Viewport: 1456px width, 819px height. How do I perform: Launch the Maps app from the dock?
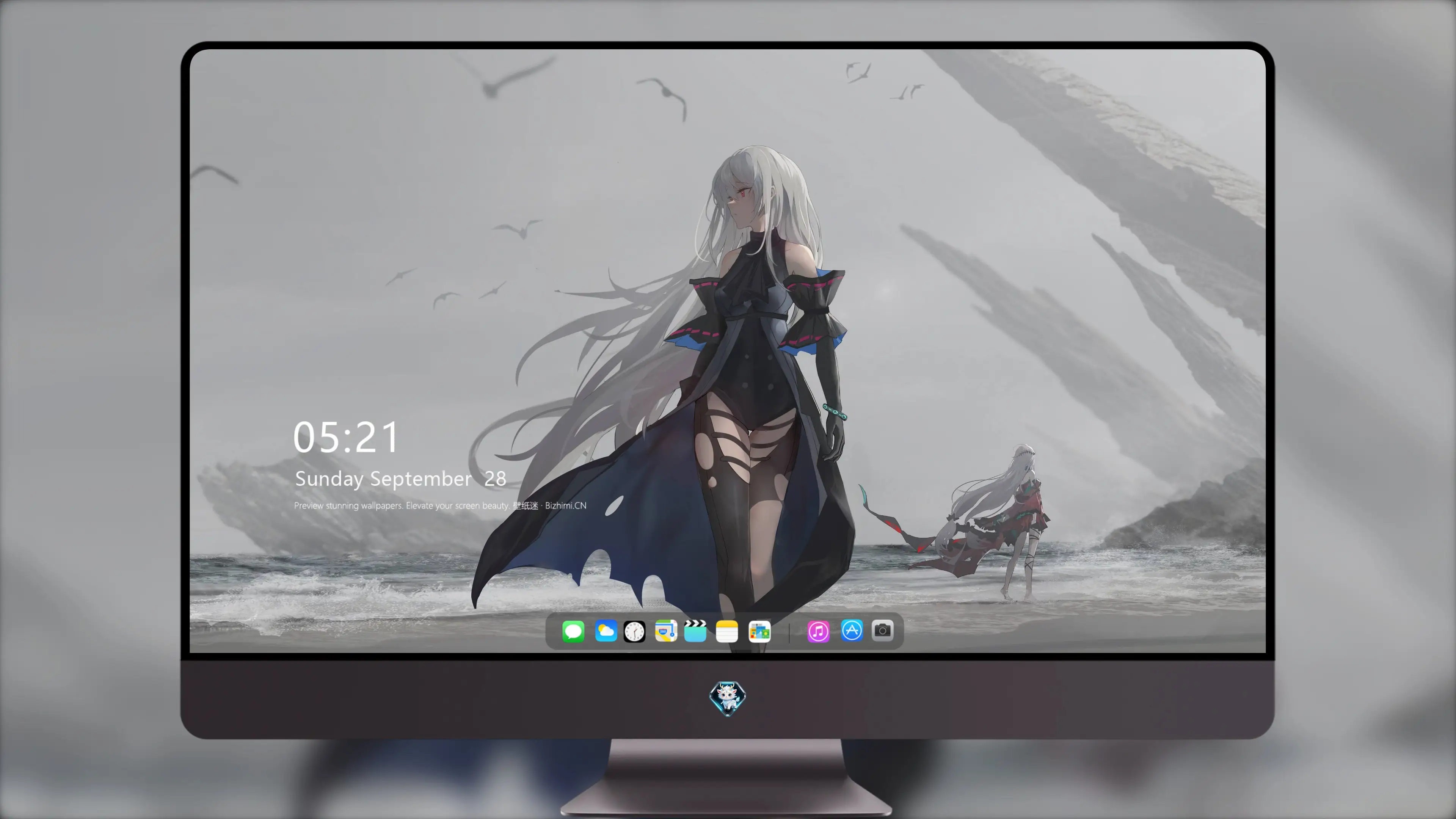click(666, 631)
